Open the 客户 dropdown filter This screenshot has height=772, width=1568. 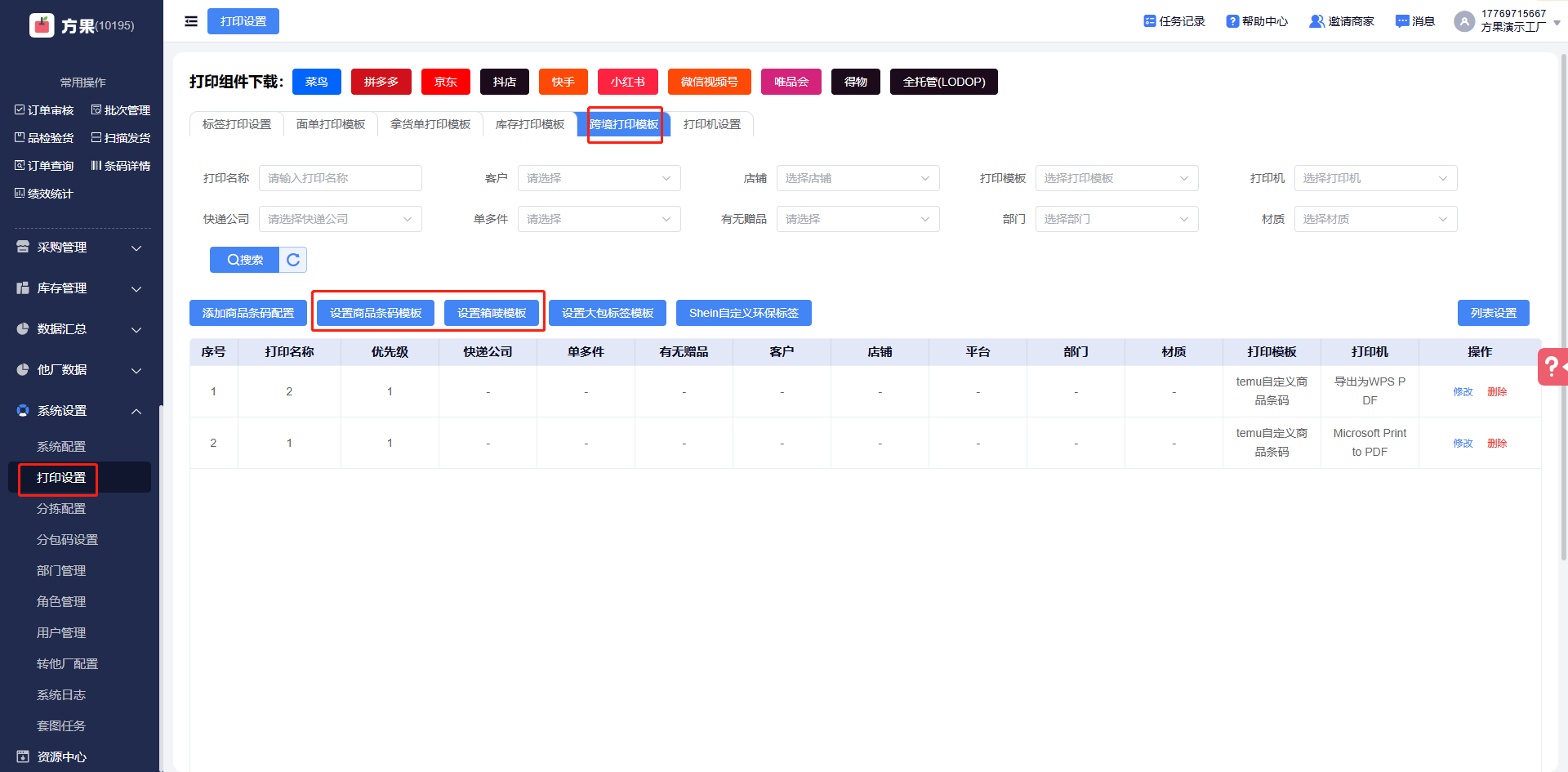[x=599, y=178]
